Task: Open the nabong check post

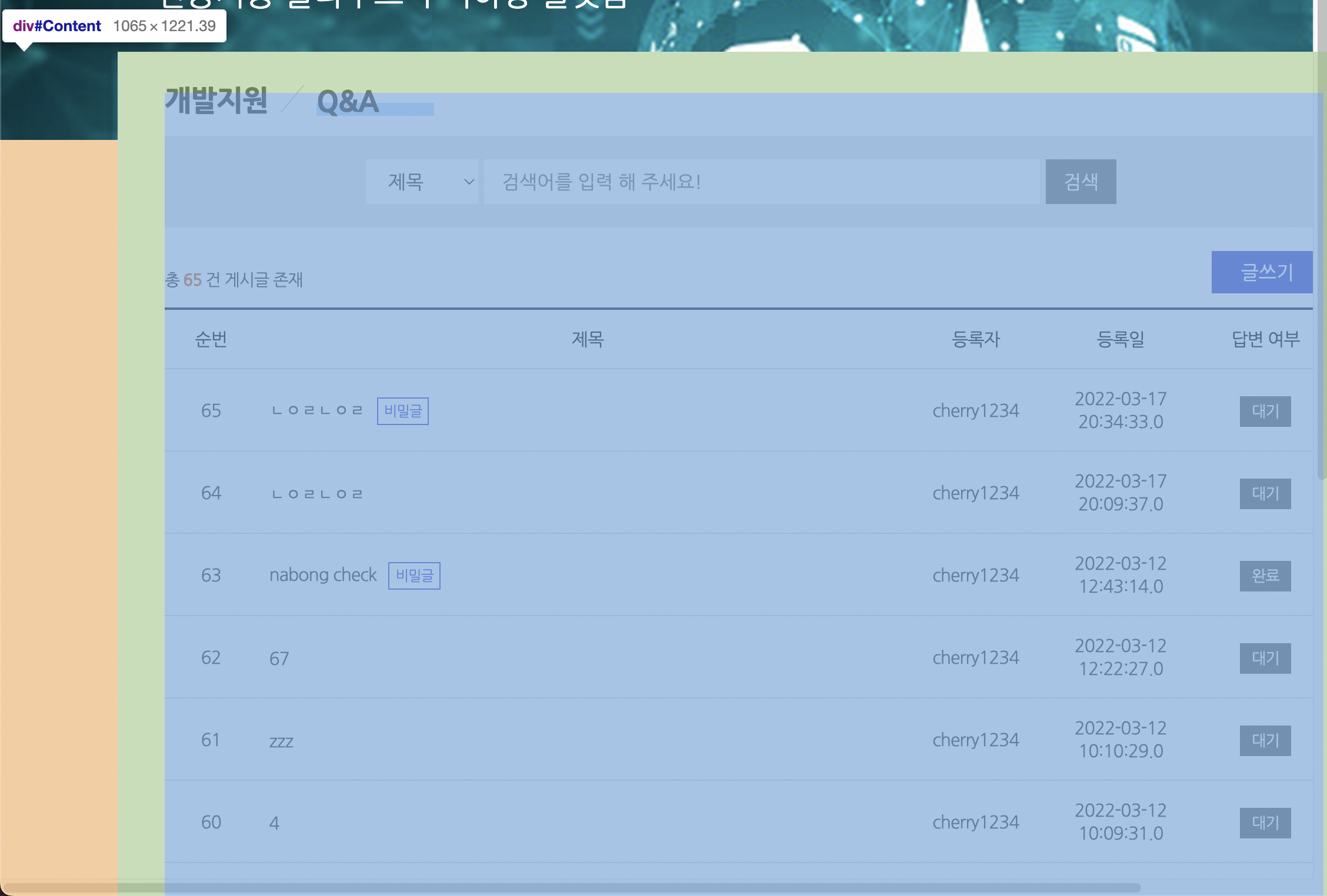Action: (x=323, y=575)
